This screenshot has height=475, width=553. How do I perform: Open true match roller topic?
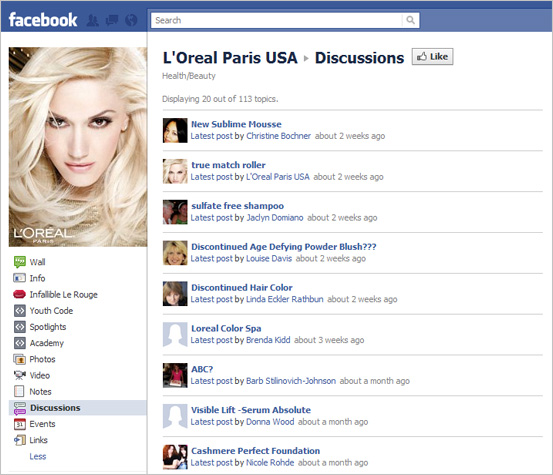(x=228, y=165)
